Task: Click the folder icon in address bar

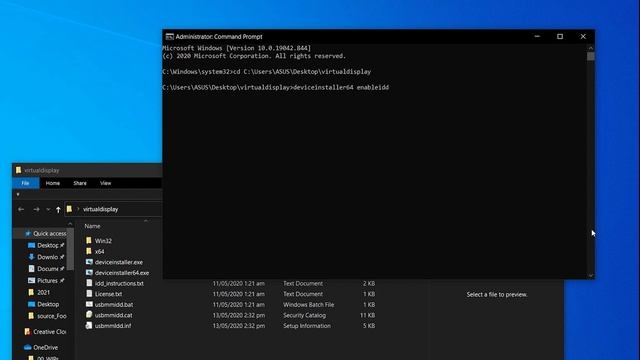Action: 69,209
